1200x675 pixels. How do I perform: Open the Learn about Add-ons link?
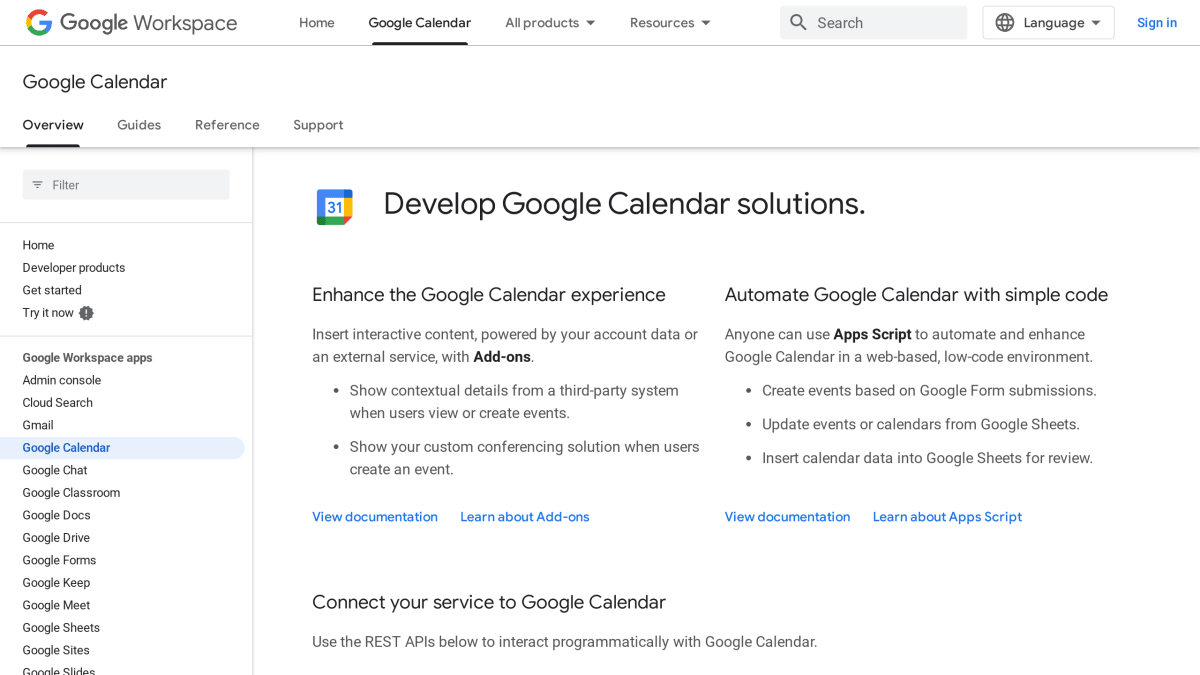pos(525,517)
